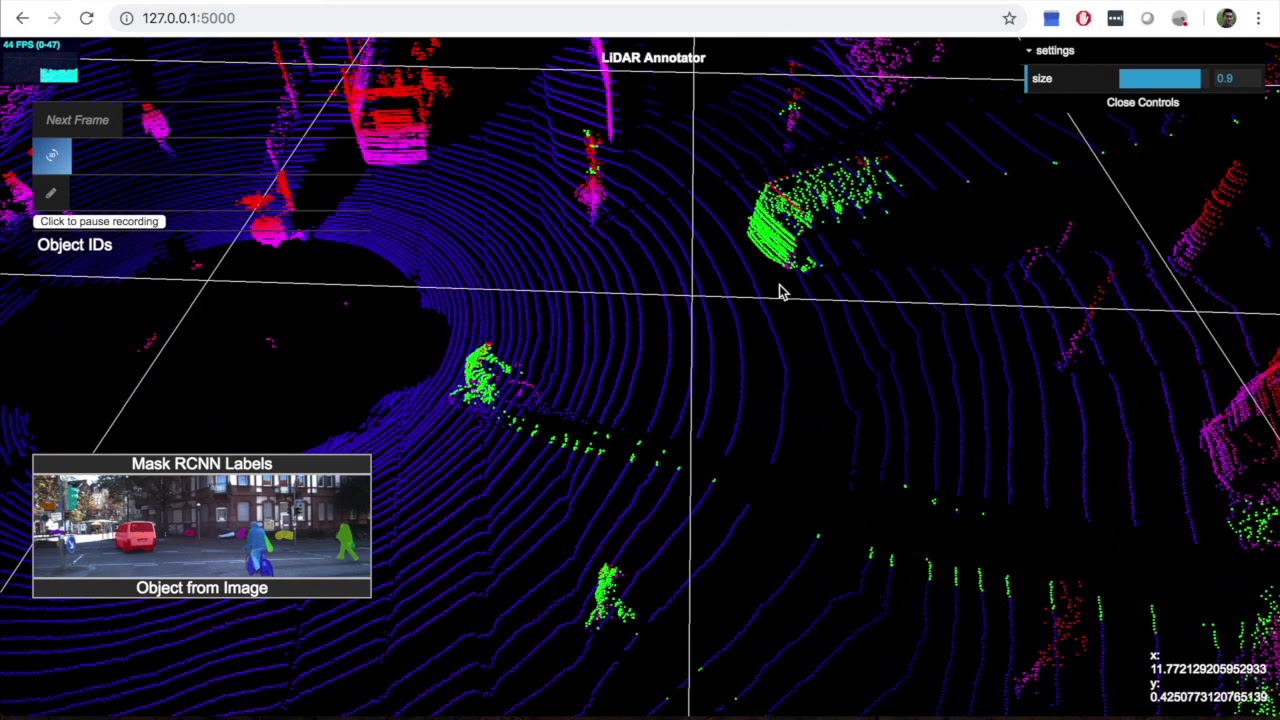Open the Chrome profile avatar
The width and height of the screenshot is (1280, 720).
click(x=1226, y=18)
